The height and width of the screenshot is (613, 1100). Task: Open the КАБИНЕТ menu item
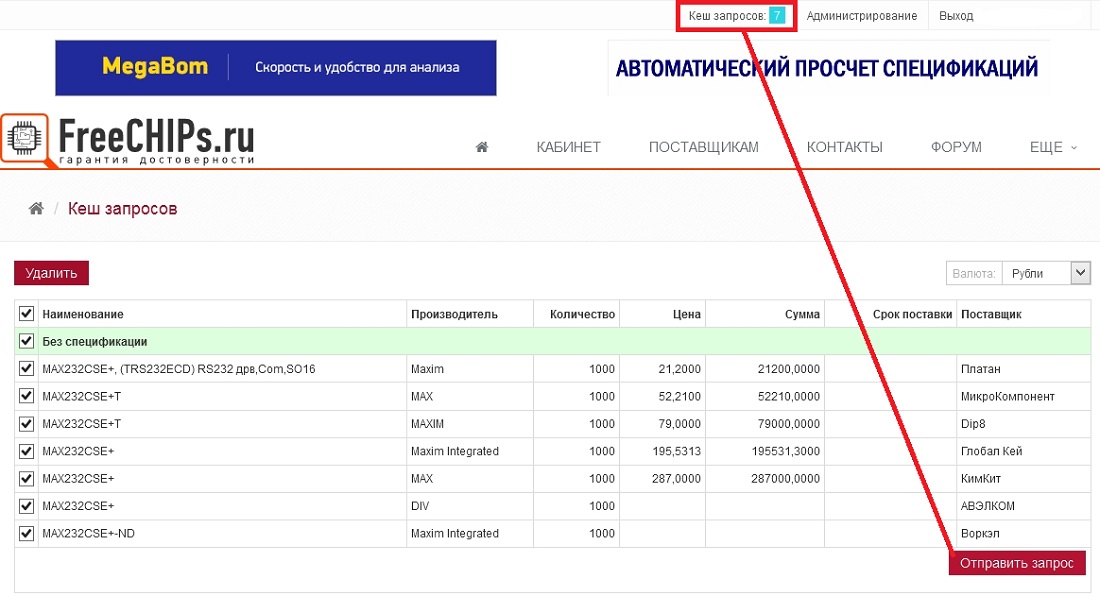click(568, 147)
